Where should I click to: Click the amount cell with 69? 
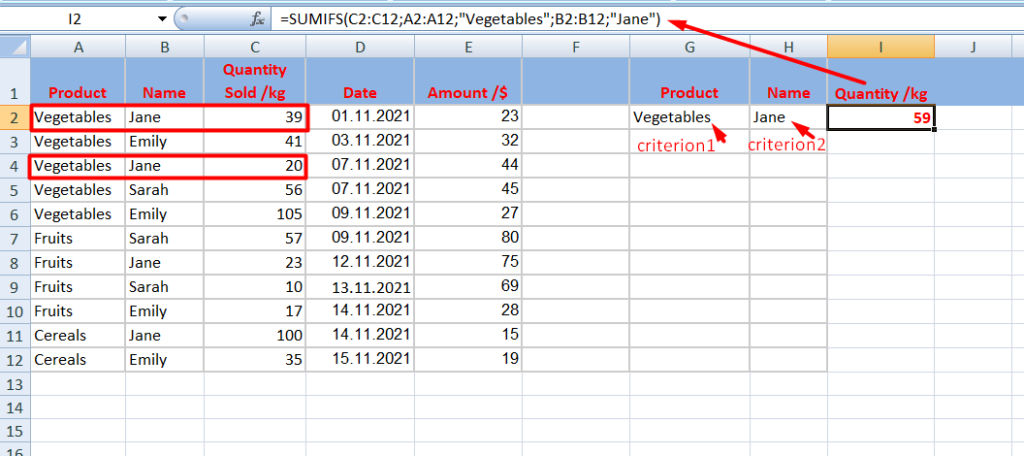click(468, 287)
